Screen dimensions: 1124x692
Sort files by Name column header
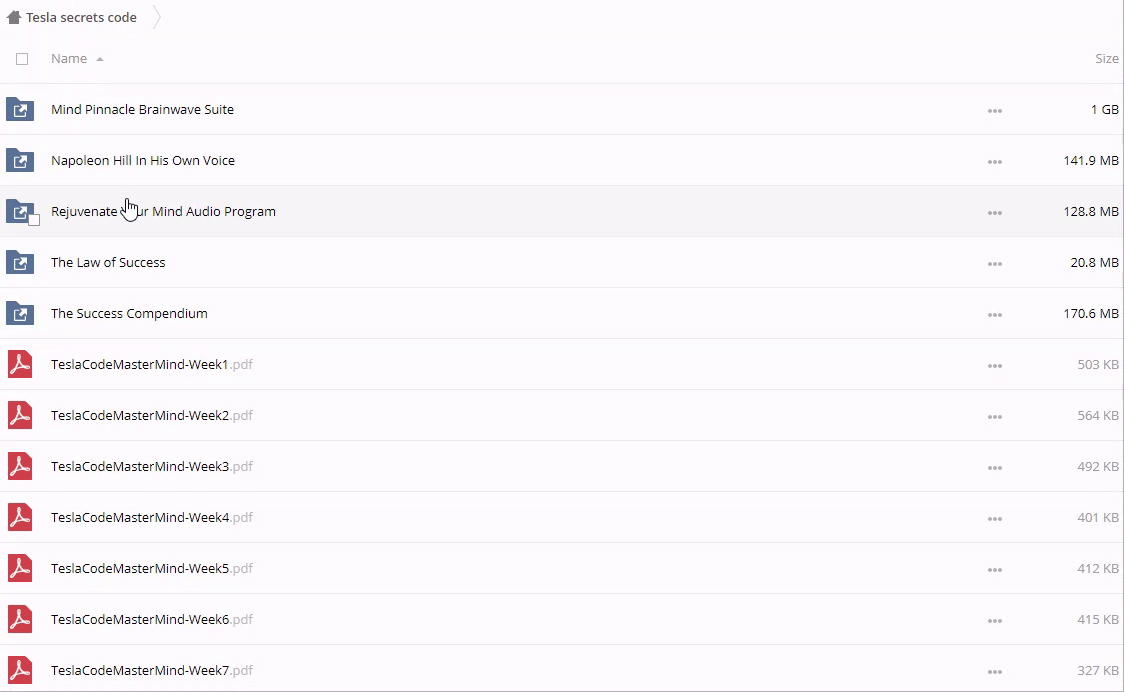point(69,58)
